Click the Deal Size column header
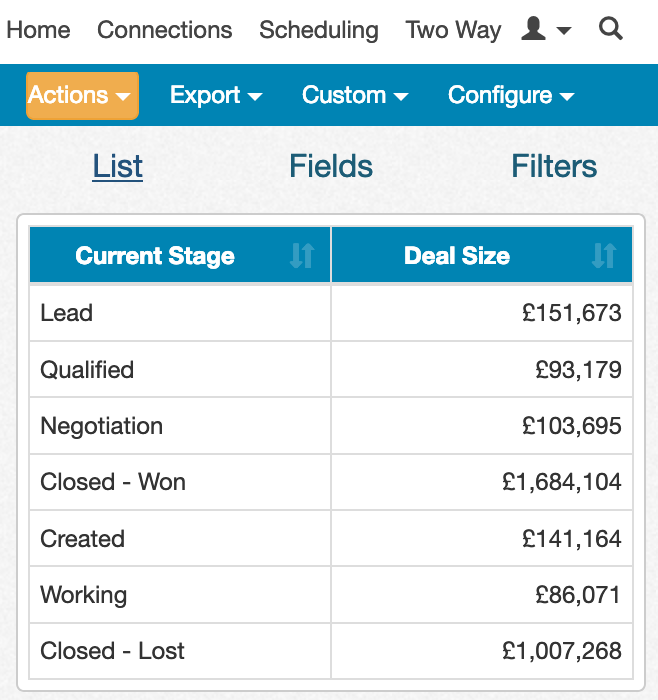The width and height of the screenshot is (658, 700). click(x=482, y=255)
